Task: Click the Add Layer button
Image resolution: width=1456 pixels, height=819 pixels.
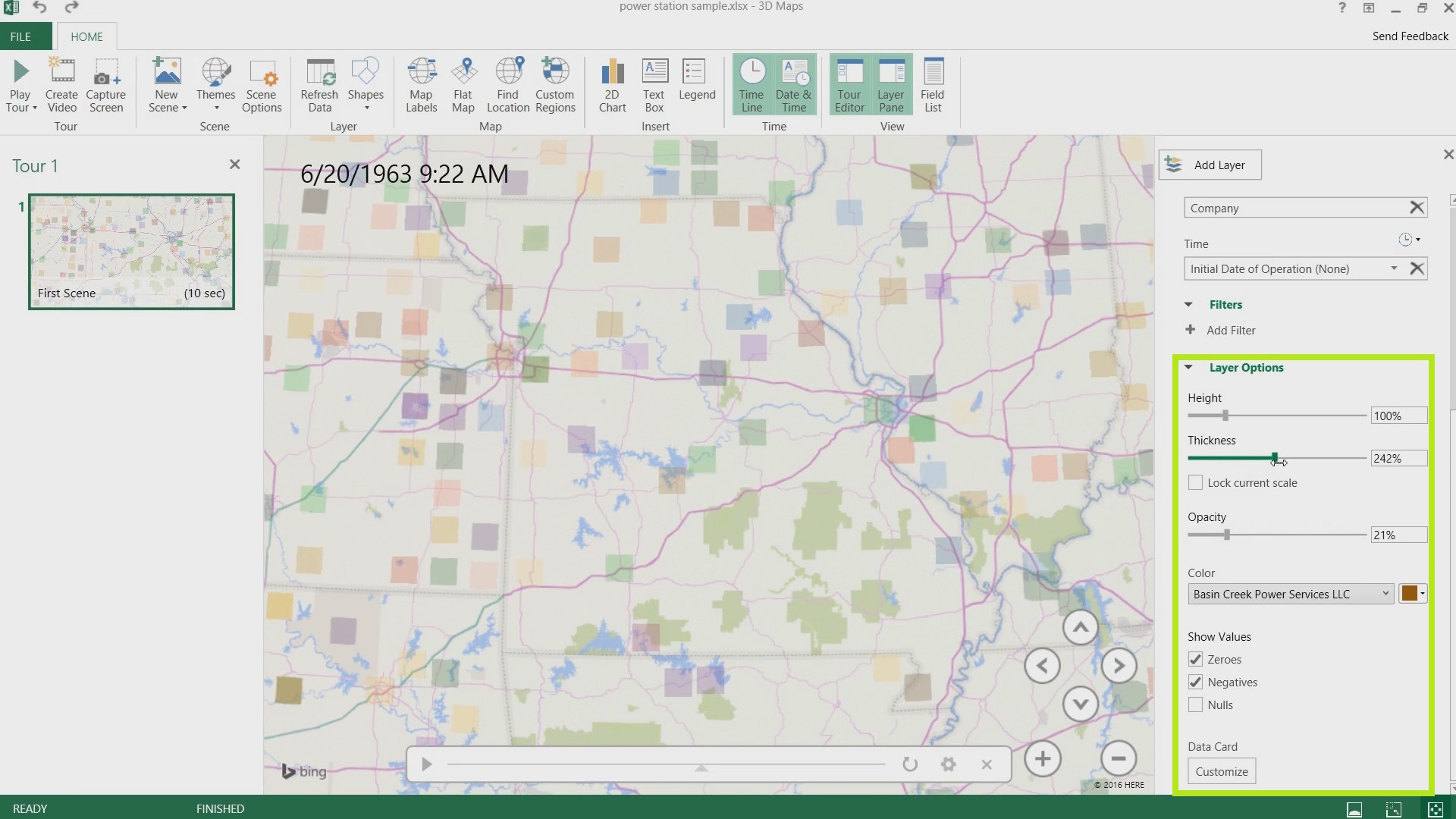Action: click(x=1208, y=164)
